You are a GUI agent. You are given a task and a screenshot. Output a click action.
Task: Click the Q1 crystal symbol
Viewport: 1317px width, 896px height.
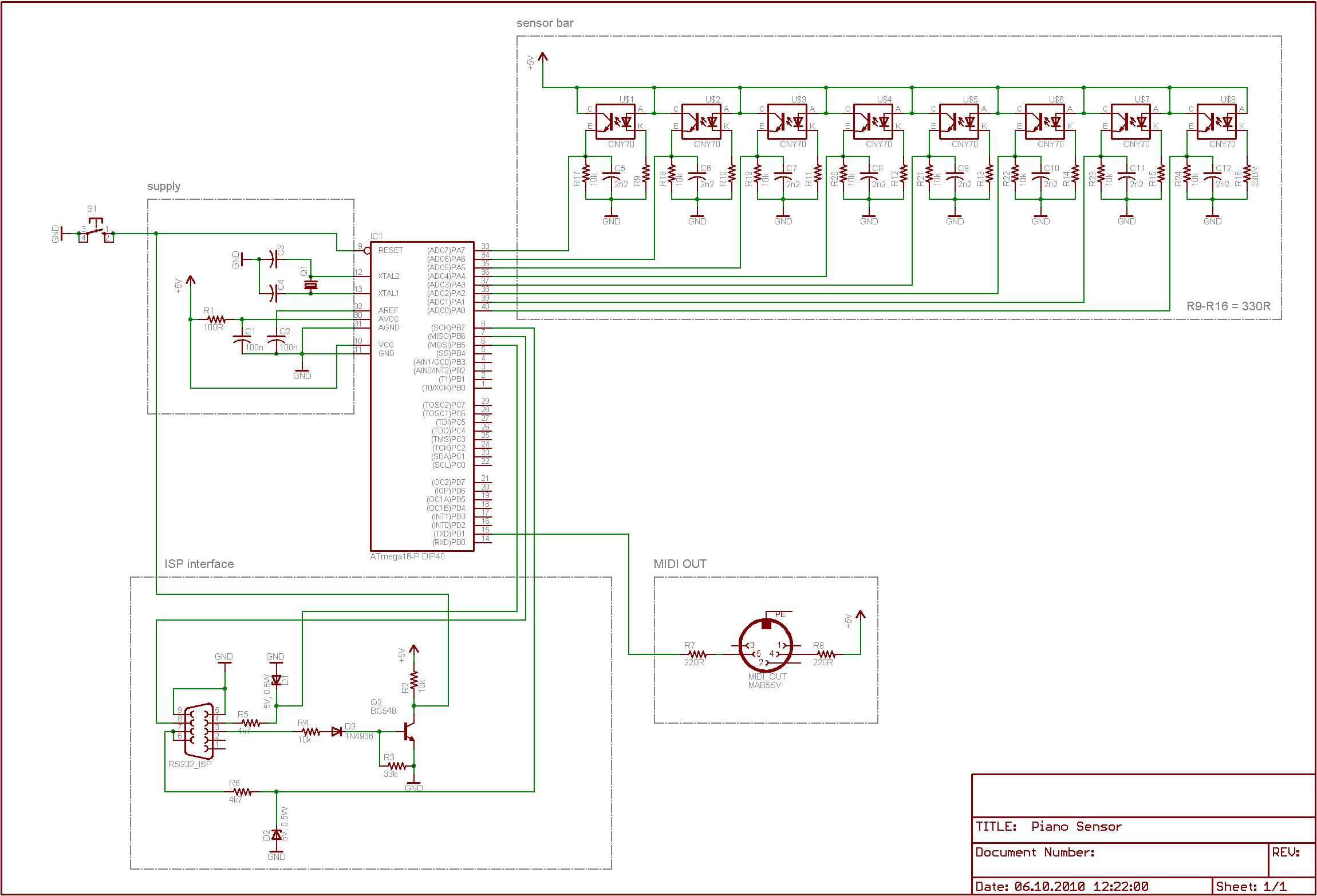pyautogui.click(x=311, y=285)
